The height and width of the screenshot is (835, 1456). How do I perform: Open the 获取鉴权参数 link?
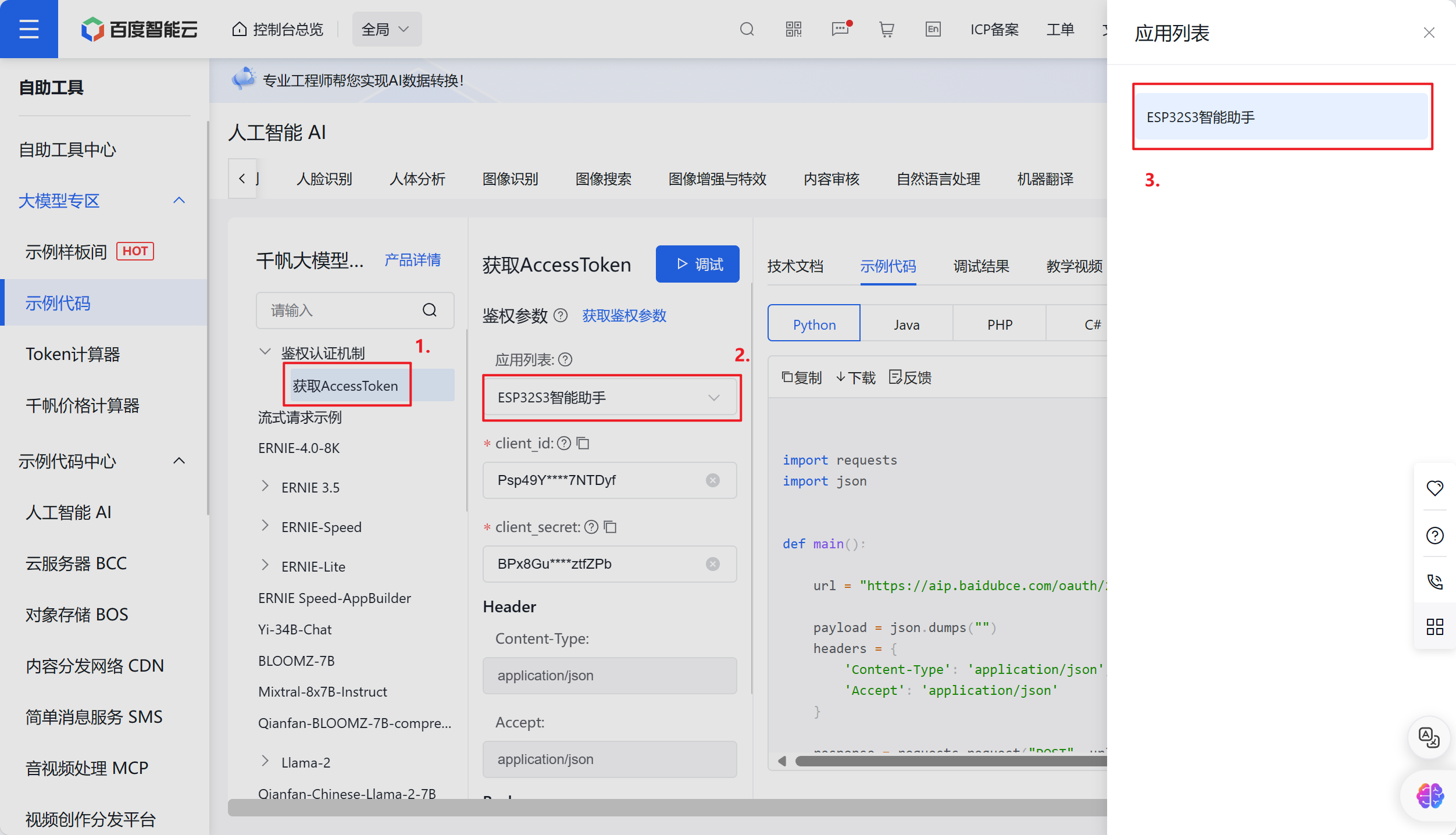pyautogui.click(x=624, y=315)
